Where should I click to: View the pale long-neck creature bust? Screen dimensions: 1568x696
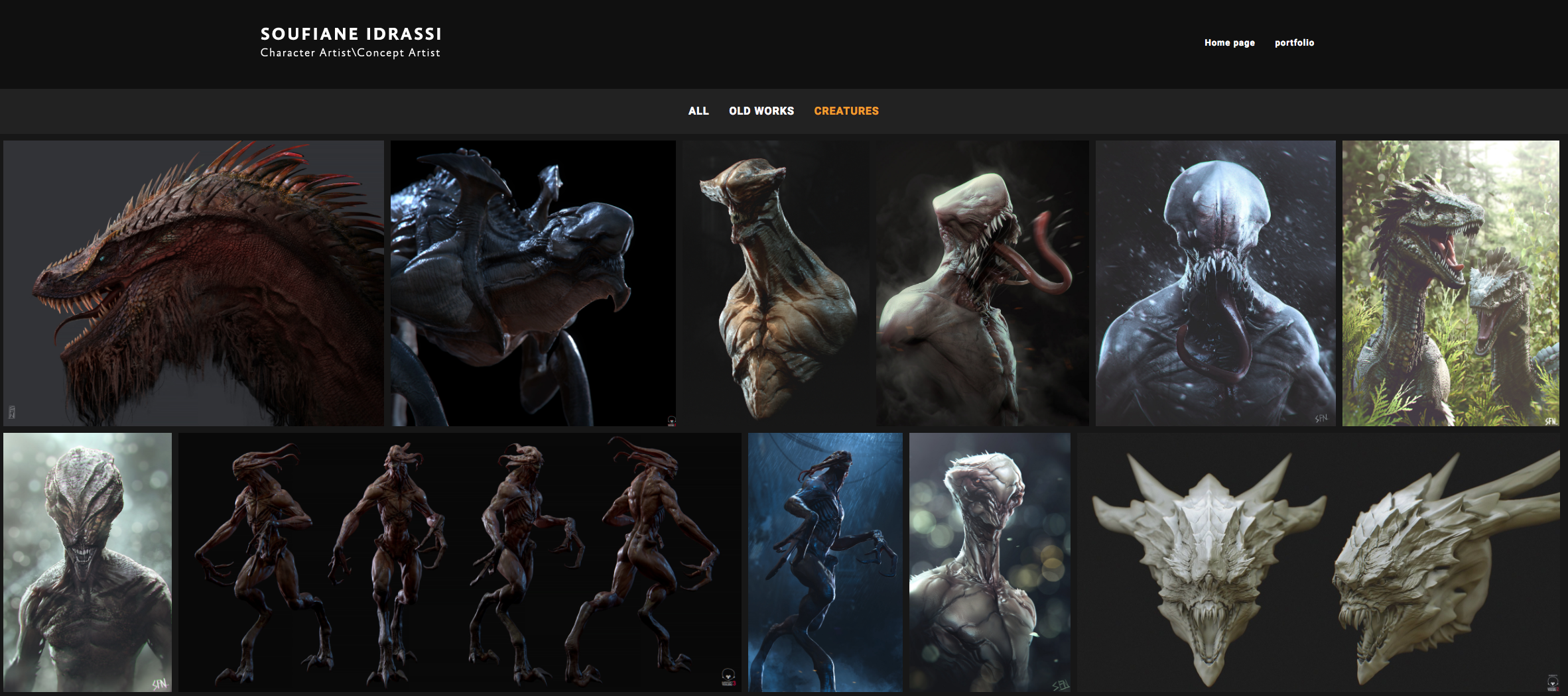click(x=989, y=562)
